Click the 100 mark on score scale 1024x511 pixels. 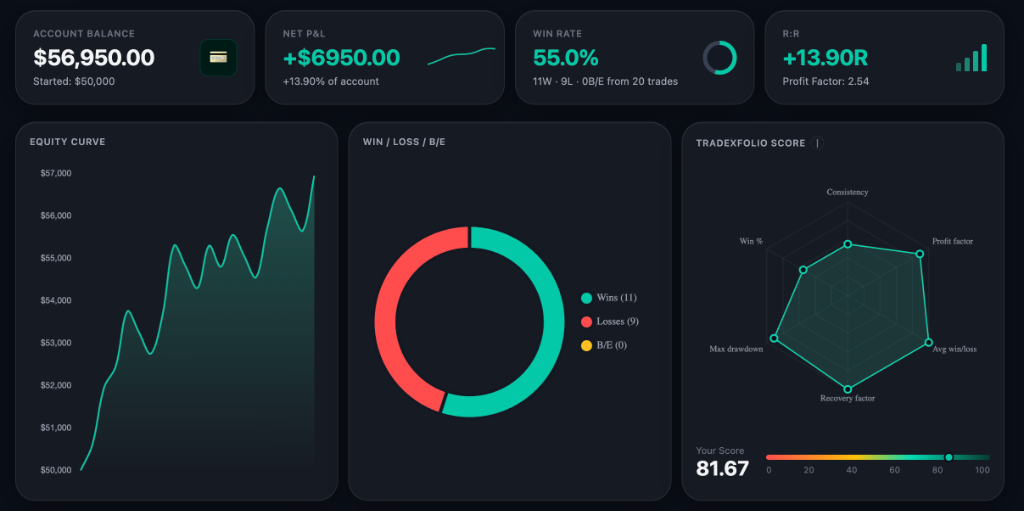point(982,470)
